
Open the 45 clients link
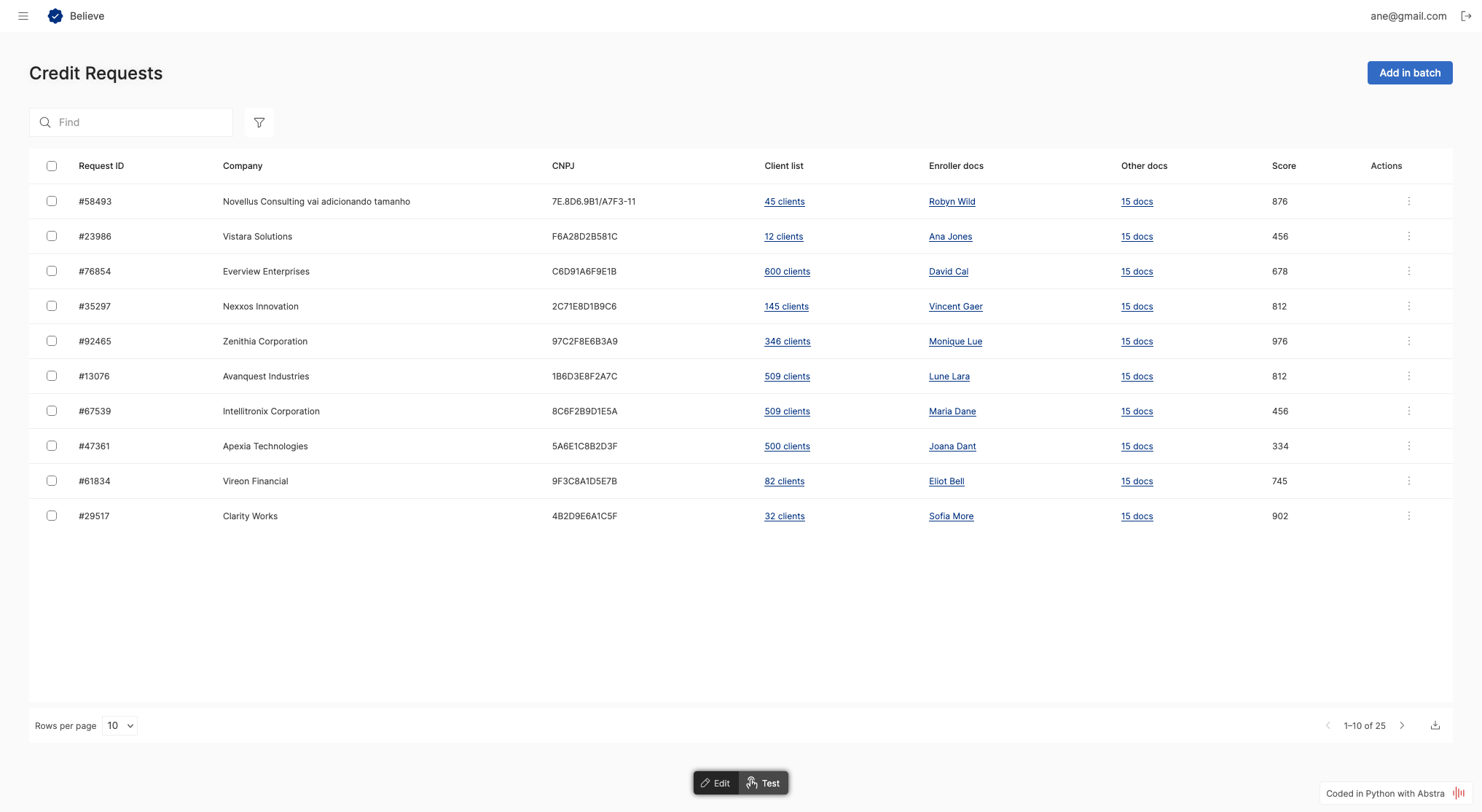[x=785, y=202]
